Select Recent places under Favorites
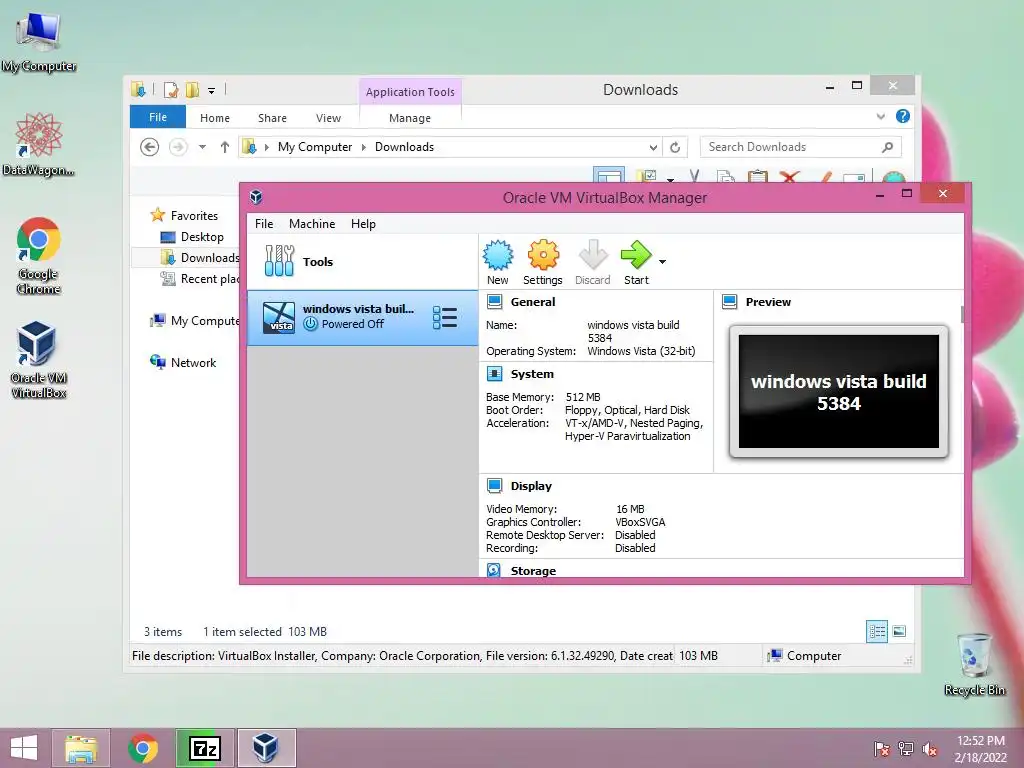The image size is (1024, 768). pos(200,279)
